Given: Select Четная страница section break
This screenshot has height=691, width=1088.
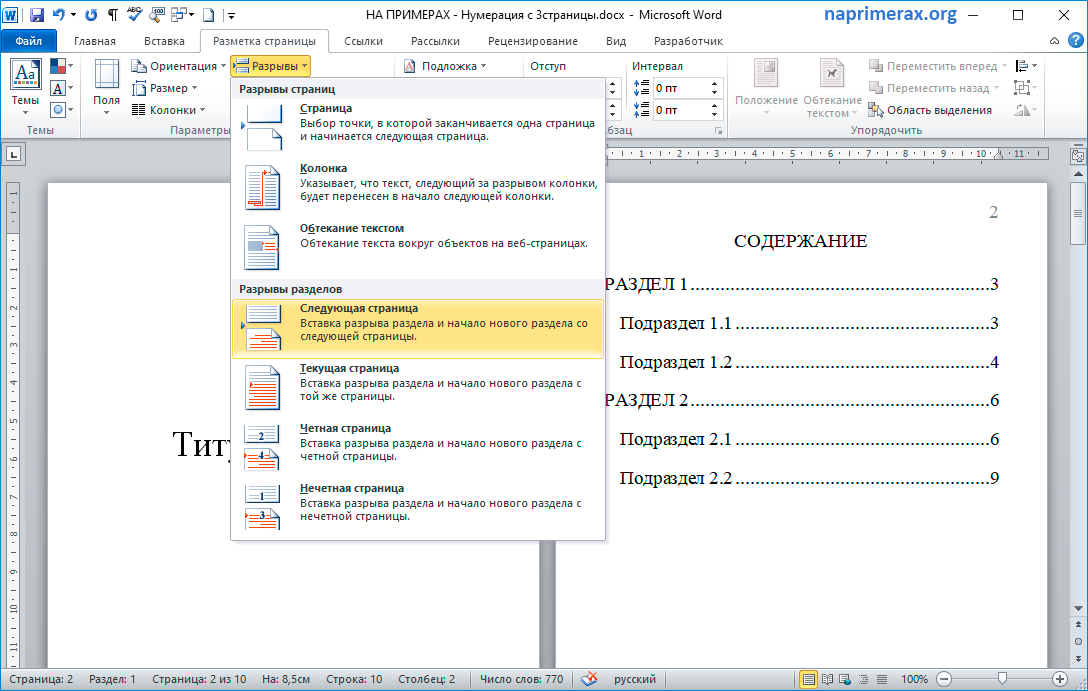Looking at the screenshot, I should [x=418, y=448].
